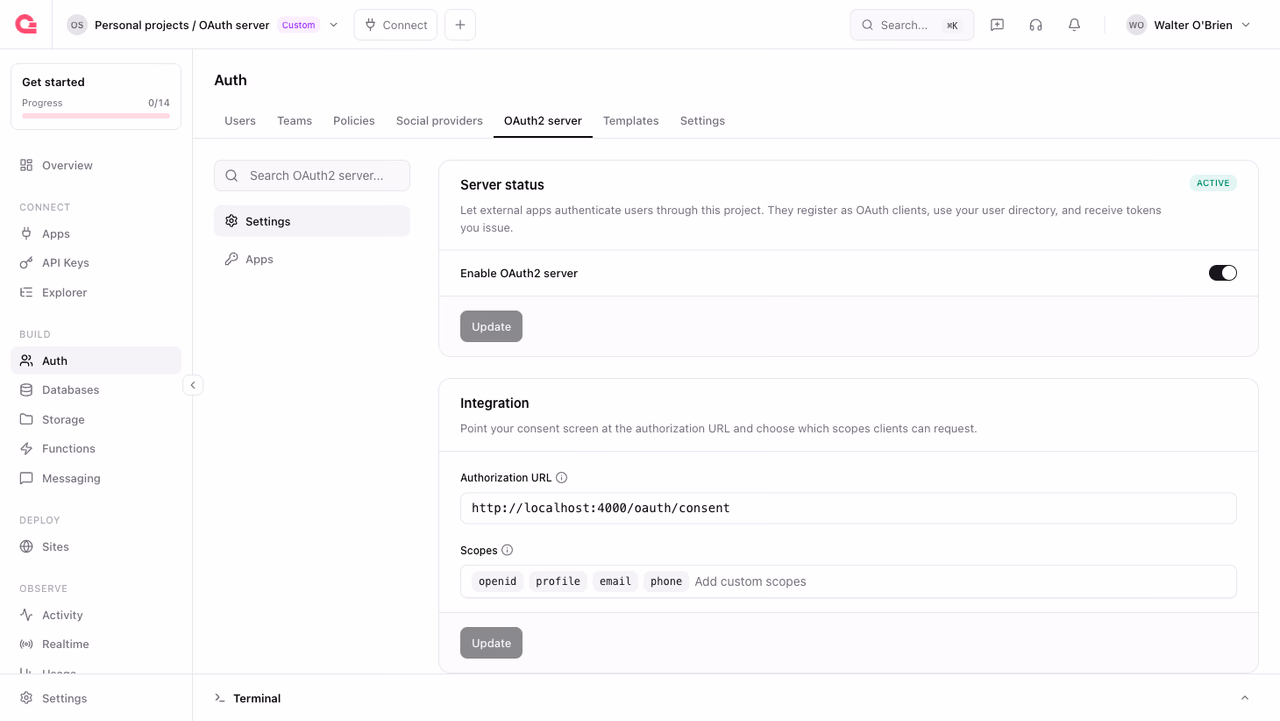Collapse the sidebar with arrow handle
The width and height of the screenshot is (1280, 721).
193,385
